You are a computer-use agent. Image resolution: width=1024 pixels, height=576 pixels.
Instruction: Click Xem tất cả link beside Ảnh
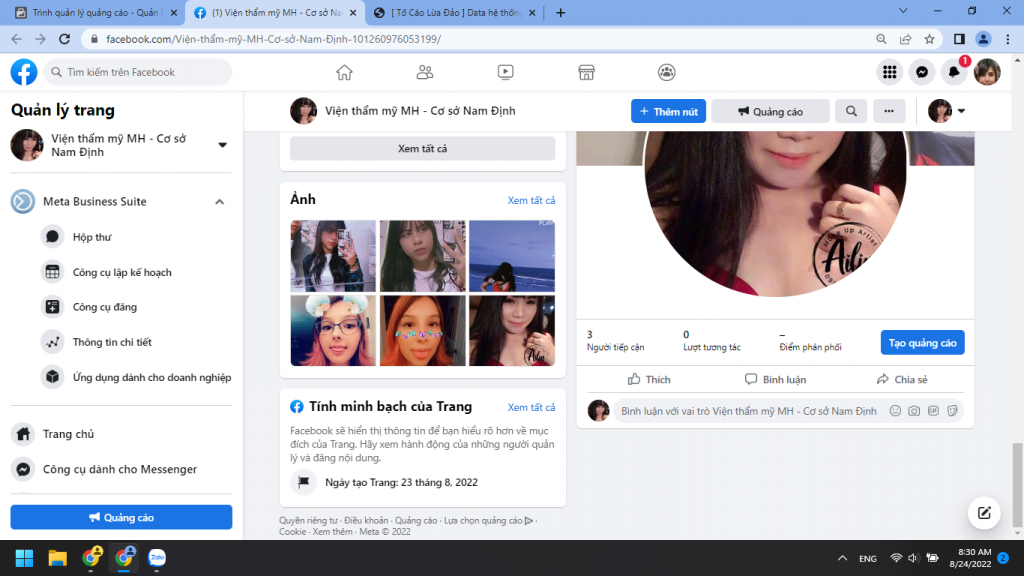[531, 200]
